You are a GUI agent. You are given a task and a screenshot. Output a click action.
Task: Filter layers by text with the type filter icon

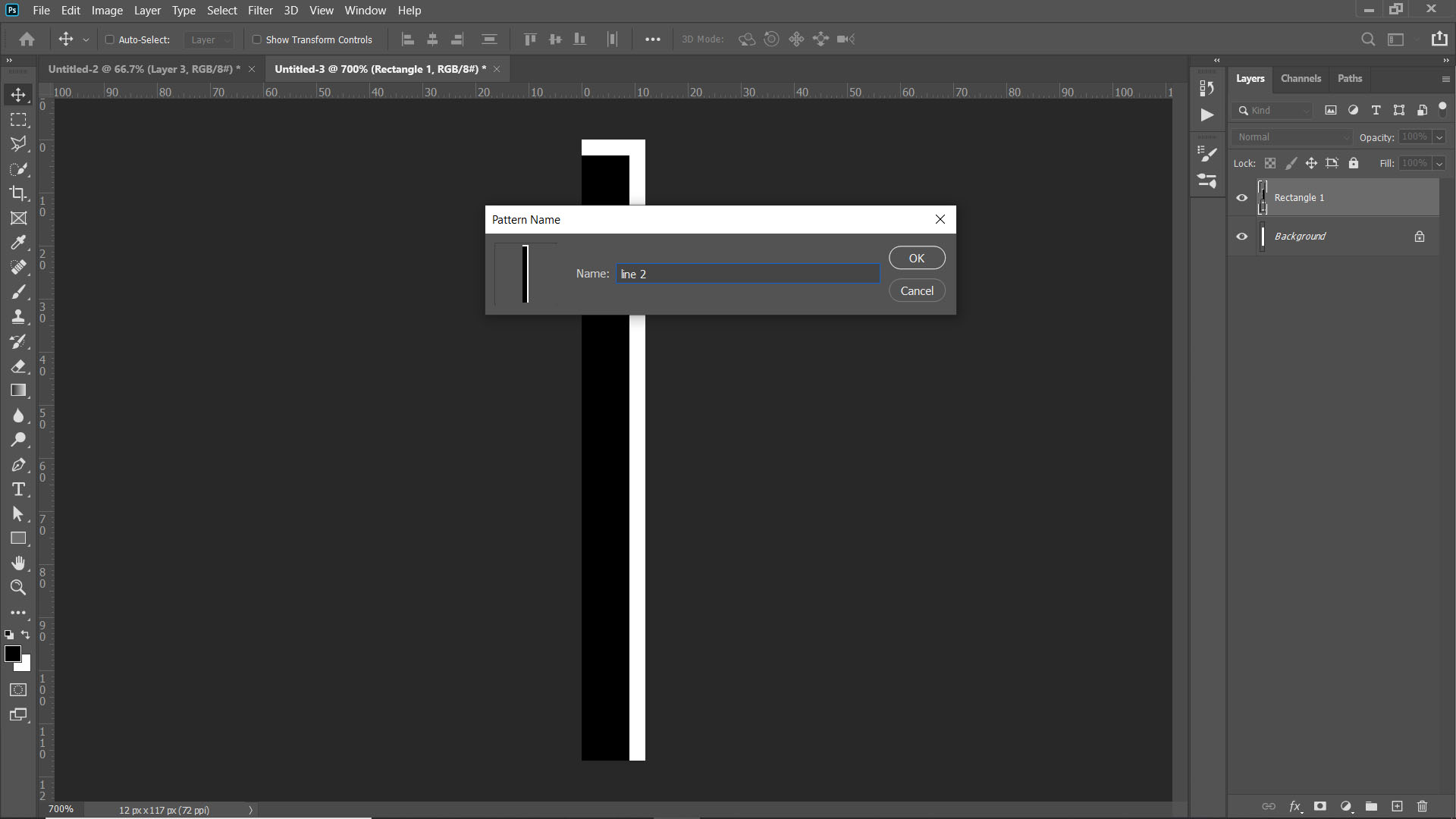tap(1375, 110)
